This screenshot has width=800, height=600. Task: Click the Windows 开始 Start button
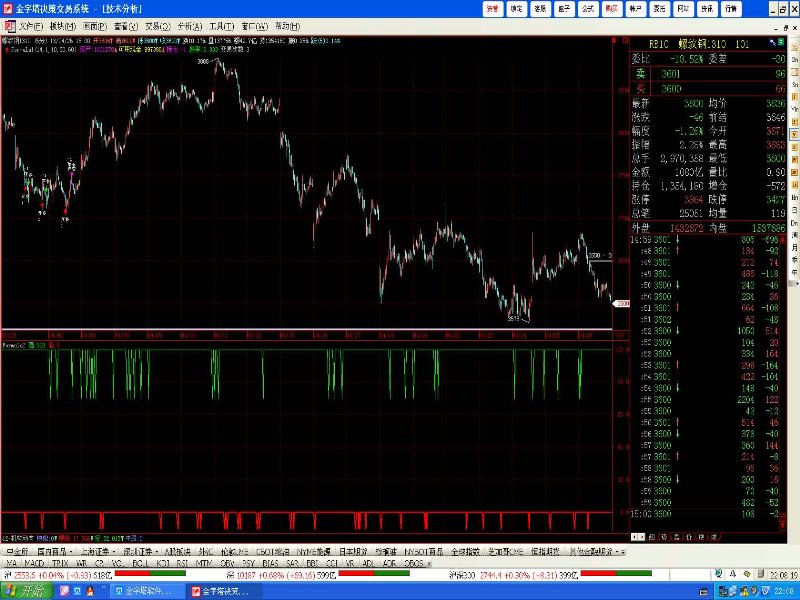pos(28,591)
